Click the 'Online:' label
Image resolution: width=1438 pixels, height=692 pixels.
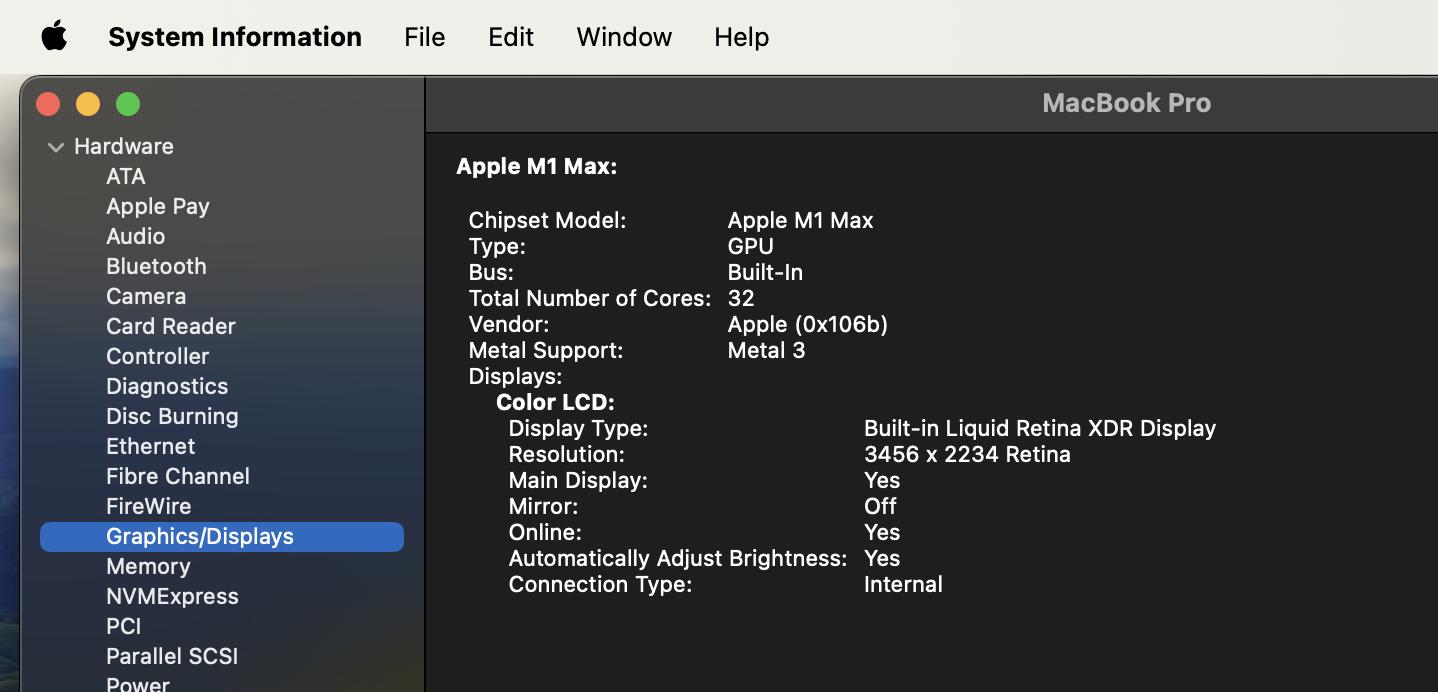click(545, 532)
